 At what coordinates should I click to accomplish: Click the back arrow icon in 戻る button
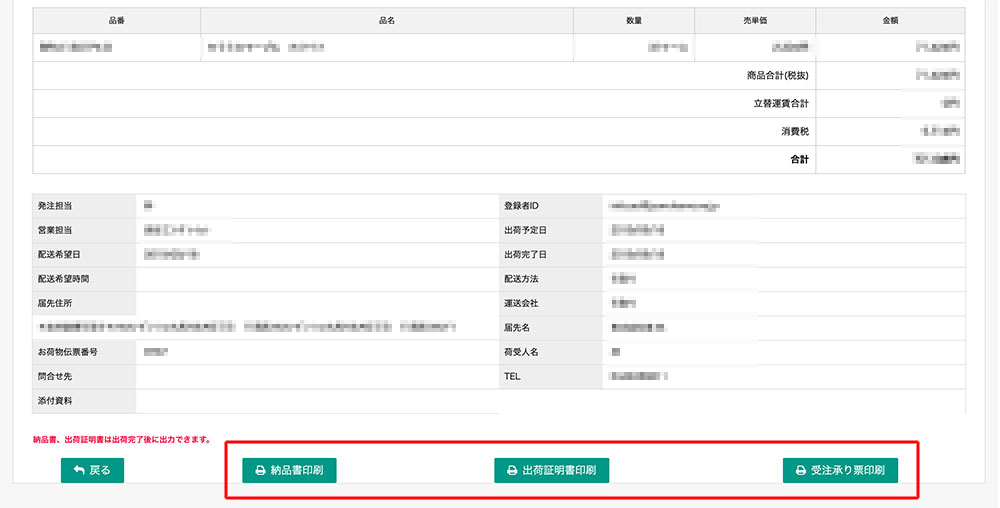click(79, 470)
